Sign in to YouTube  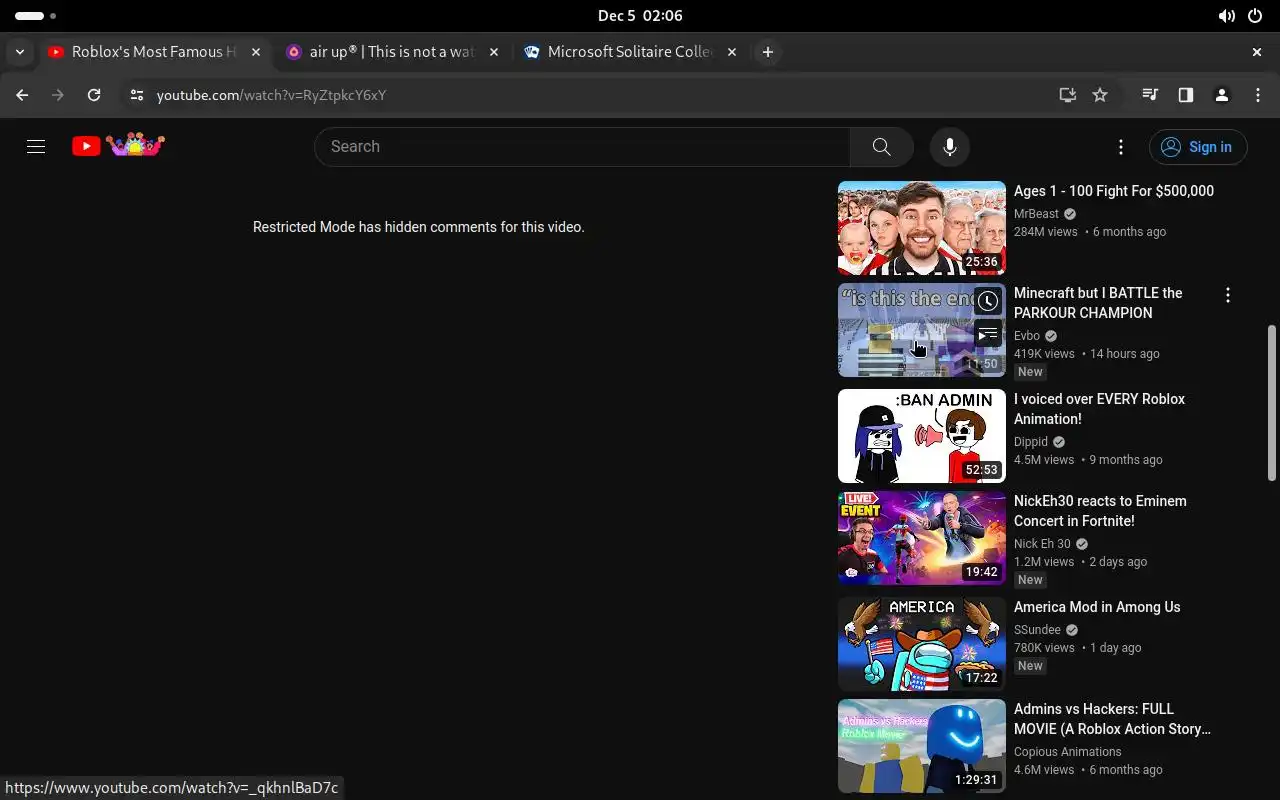(1197, 147)
